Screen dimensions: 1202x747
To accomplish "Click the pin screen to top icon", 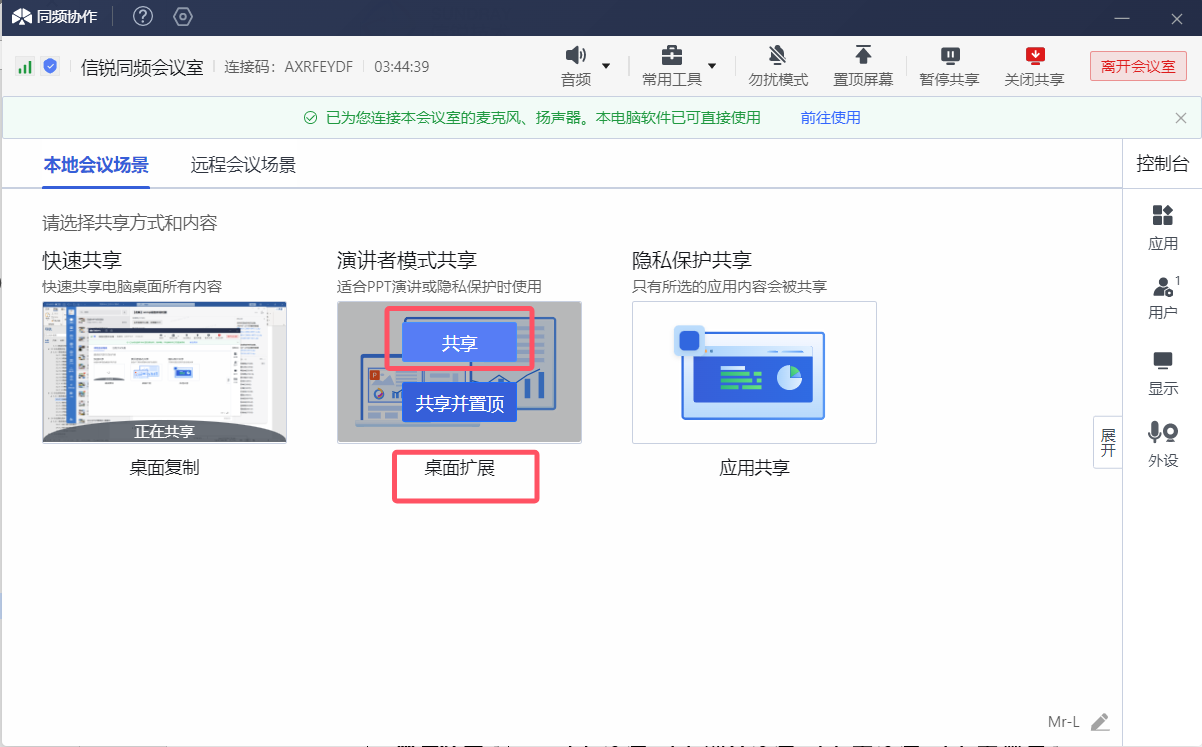I will pyautogui.click(x=863, y=55).
